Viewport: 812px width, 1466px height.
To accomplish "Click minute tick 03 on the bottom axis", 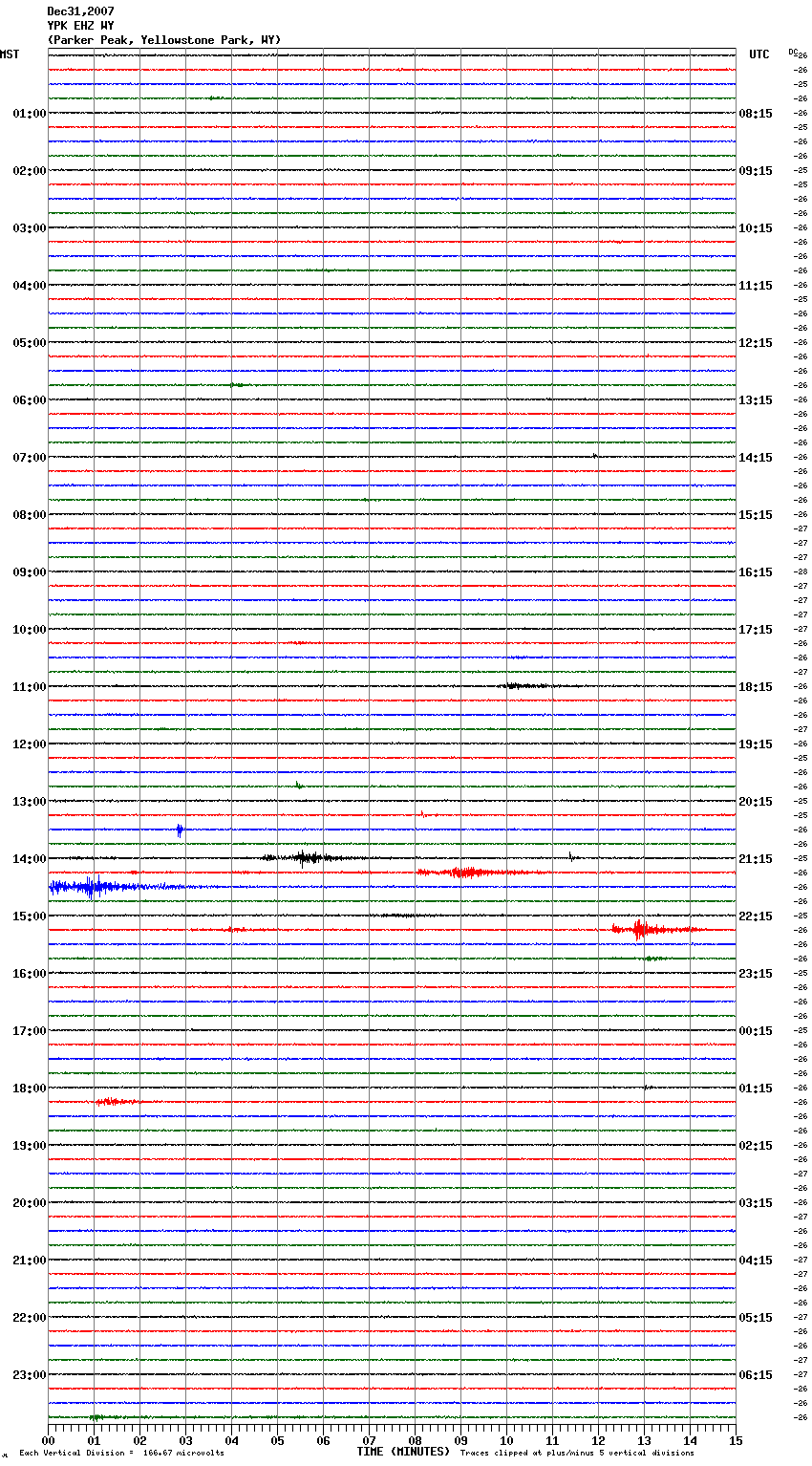I will [x=185, y=1439].
